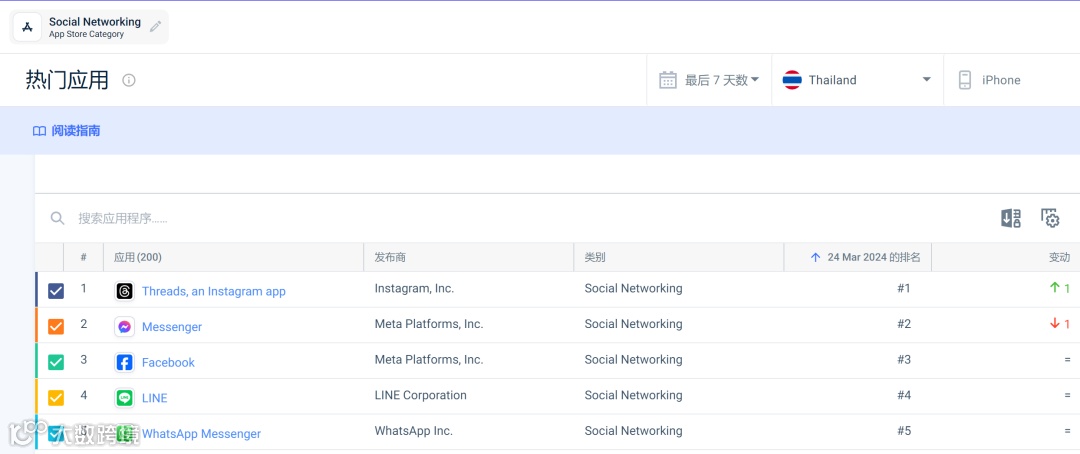
Task: Click the Thailand flag icon
Action: (792, 80)
